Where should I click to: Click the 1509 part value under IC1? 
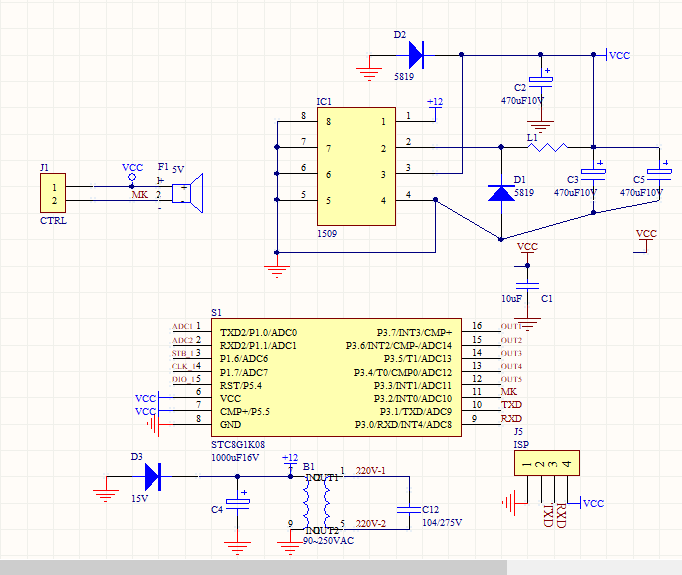(x=327, y=234)
